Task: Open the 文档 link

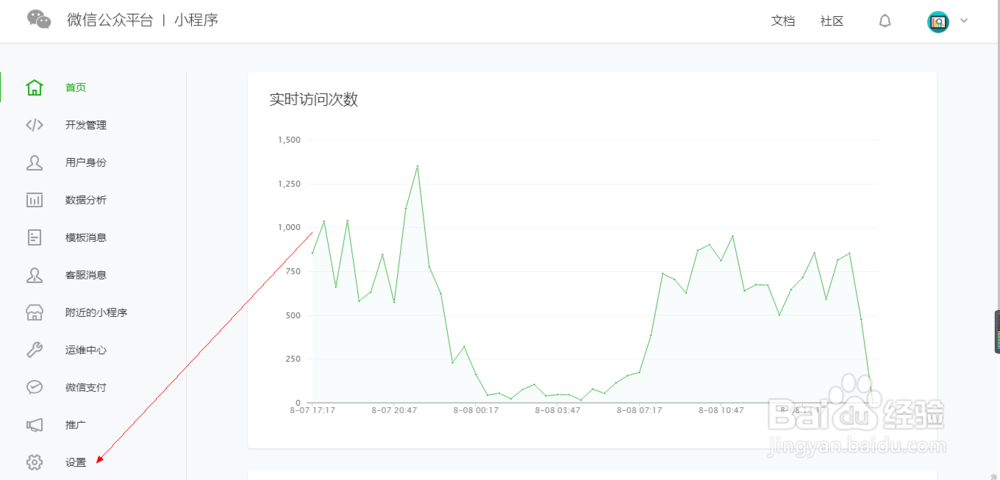Action: [x=783, y=21]
